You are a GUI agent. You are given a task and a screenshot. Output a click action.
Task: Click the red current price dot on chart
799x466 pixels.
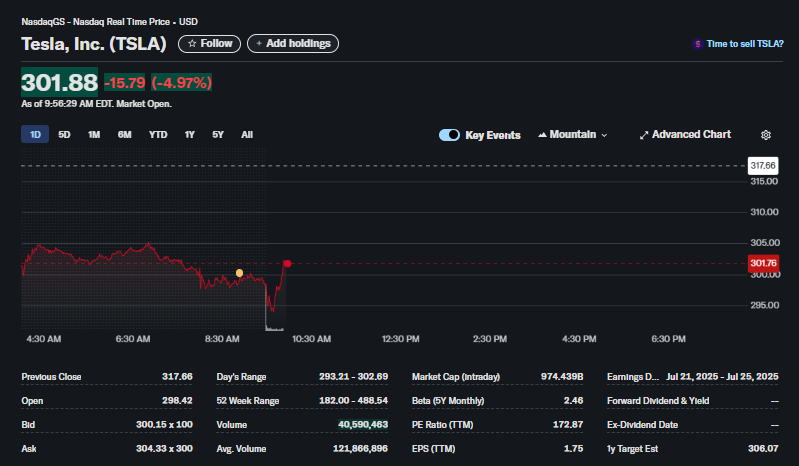point(287,263)
